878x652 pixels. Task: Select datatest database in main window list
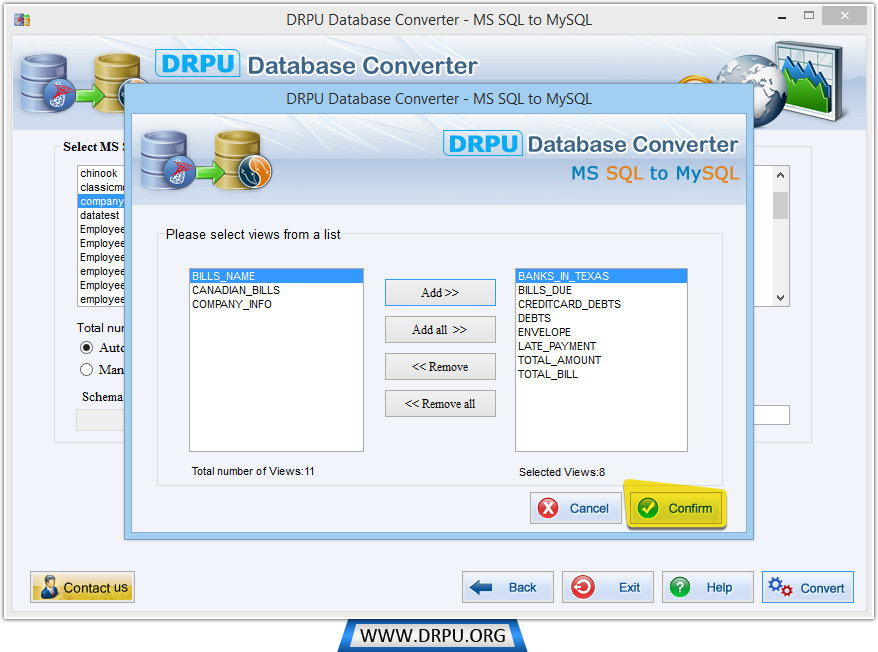click(101, 215)
